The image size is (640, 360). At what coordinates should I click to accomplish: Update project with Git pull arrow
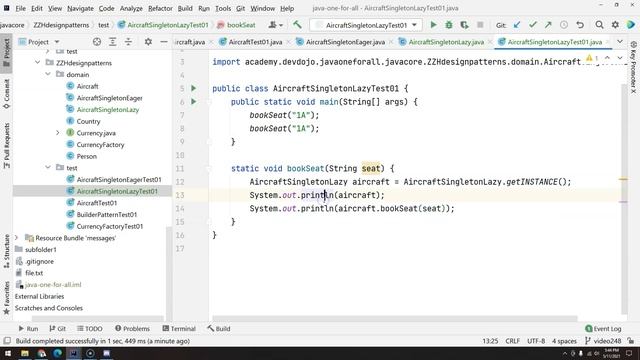click(517, 25)
